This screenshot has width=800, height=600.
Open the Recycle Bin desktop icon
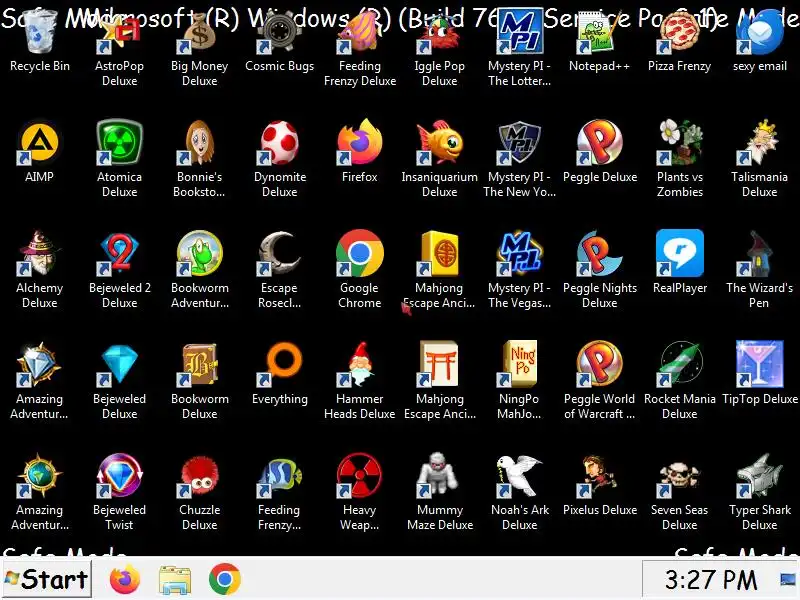(x=40, y=33)
